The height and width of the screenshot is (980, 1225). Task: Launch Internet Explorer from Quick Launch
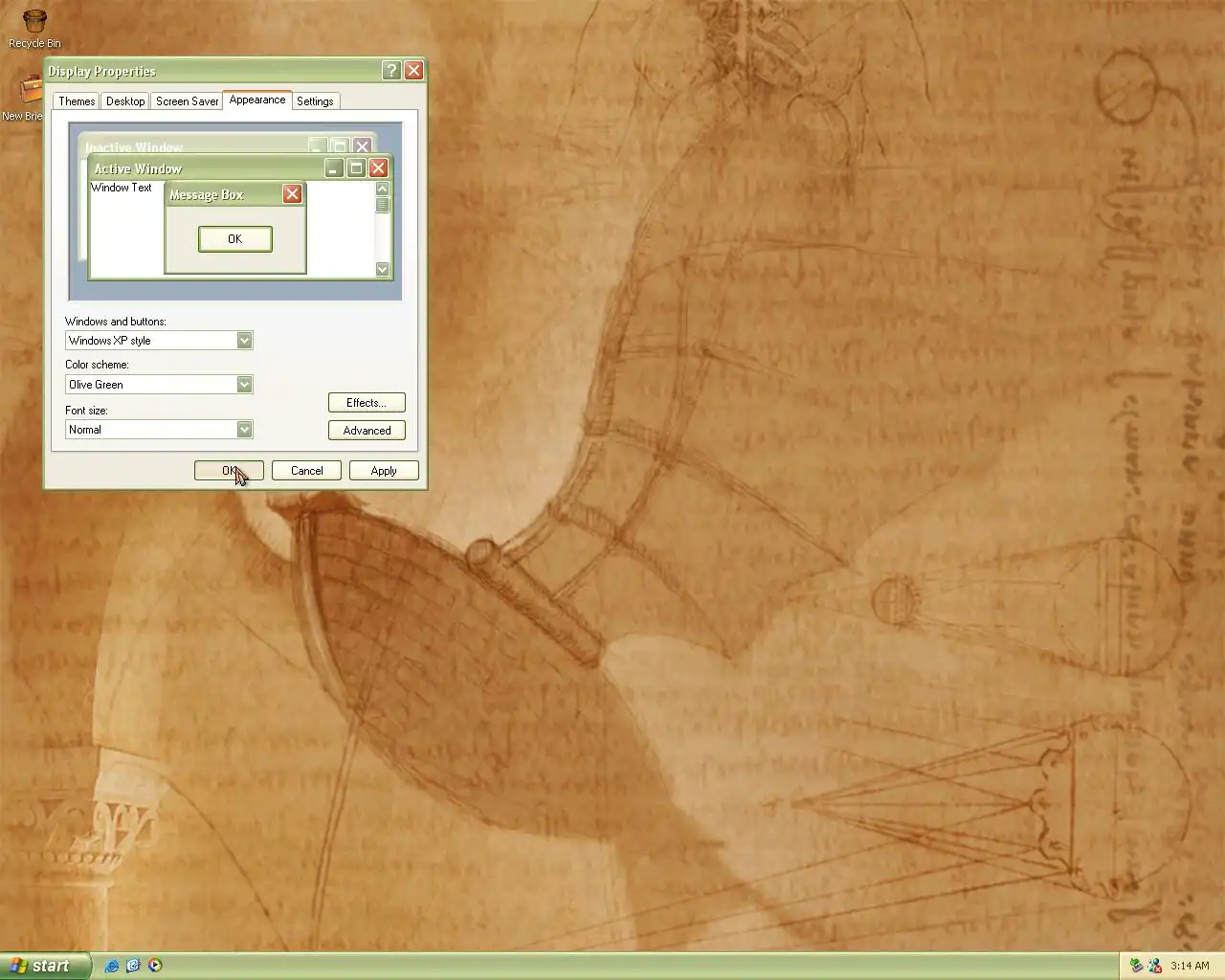(112, 966)
